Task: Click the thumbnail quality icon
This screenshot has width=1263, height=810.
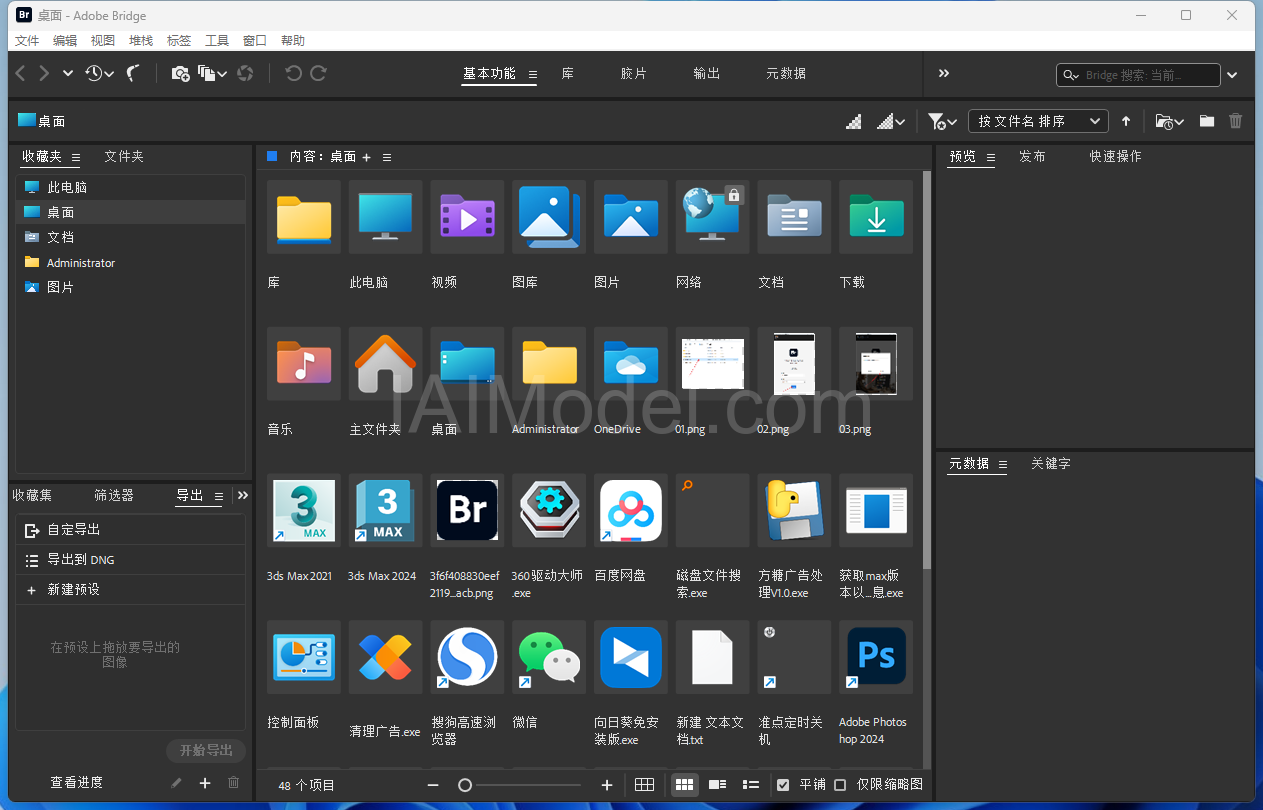Action: tap(854, 121)
